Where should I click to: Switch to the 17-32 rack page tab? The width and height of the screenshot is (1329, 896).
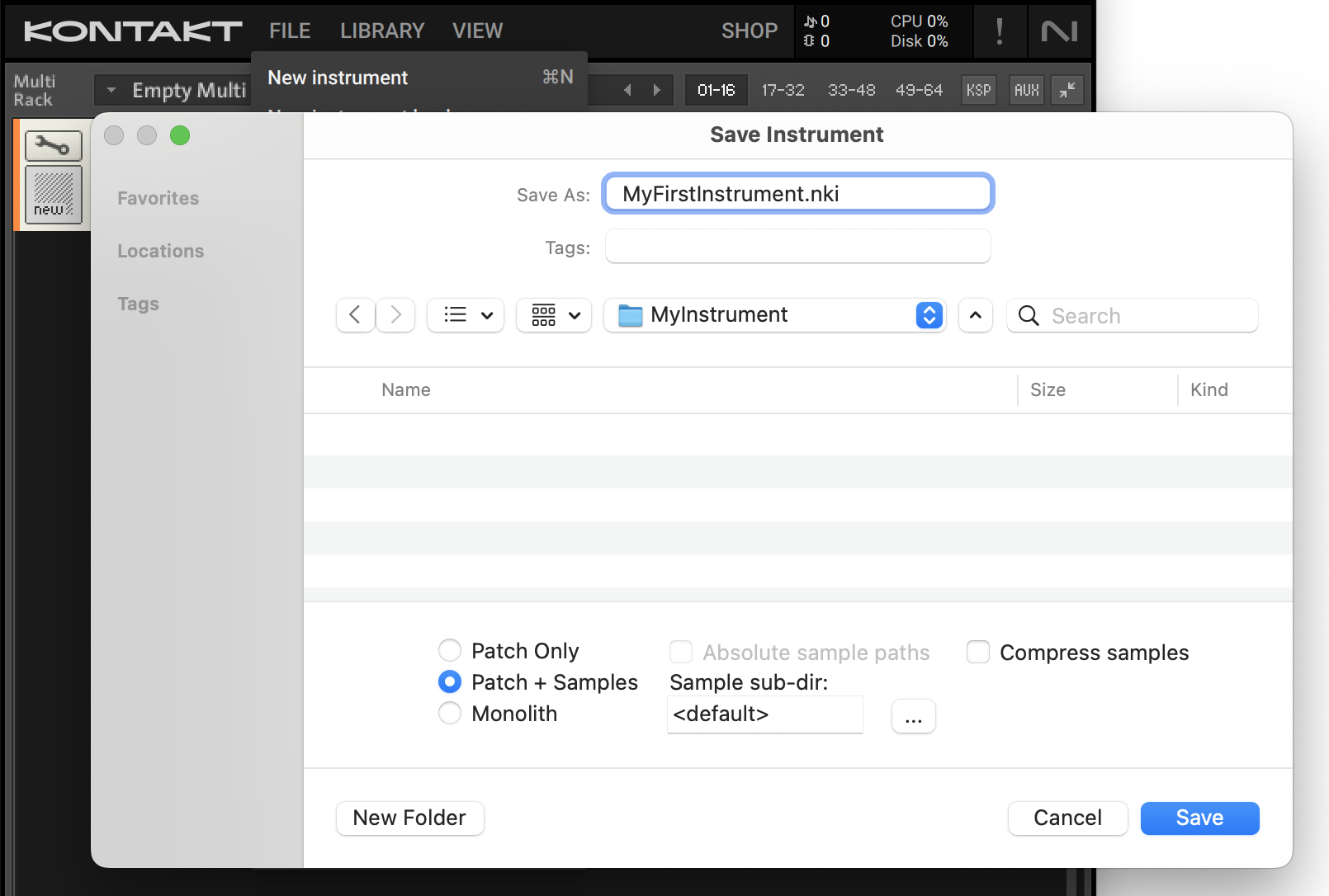(783, 90)
